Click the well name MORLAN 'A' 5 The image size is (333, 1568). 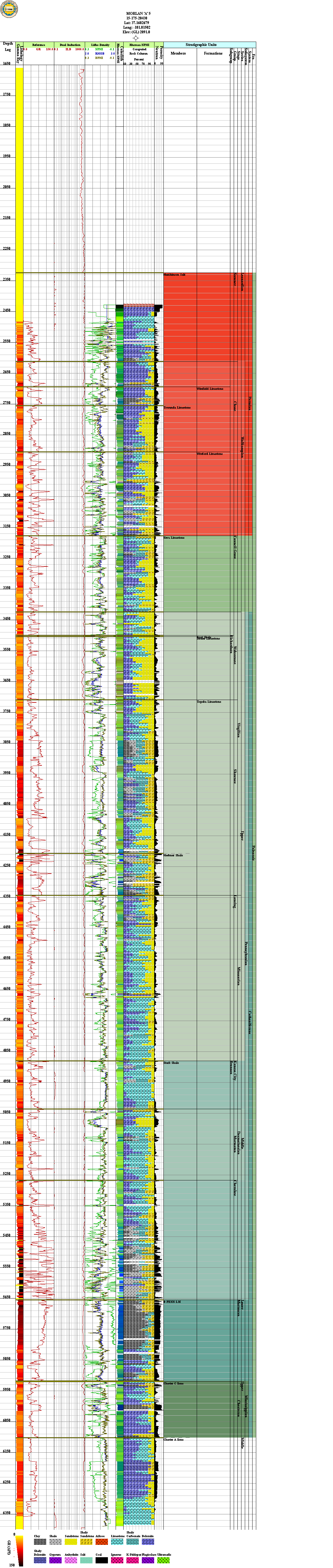pyautogui.click(x=138, y=13)
